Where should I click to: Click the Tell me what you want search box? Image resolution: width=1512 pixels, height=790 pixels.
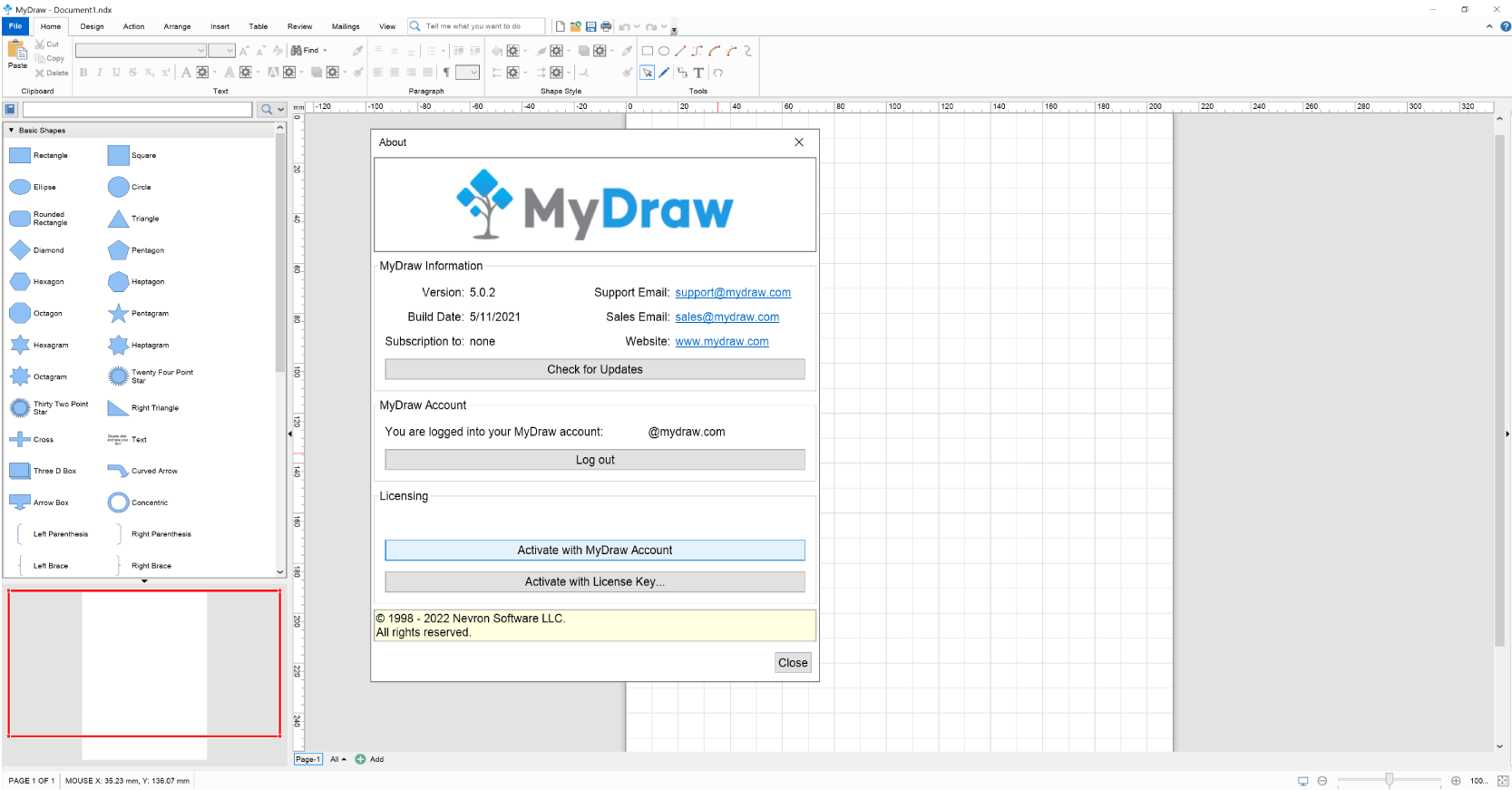(476, 26)
